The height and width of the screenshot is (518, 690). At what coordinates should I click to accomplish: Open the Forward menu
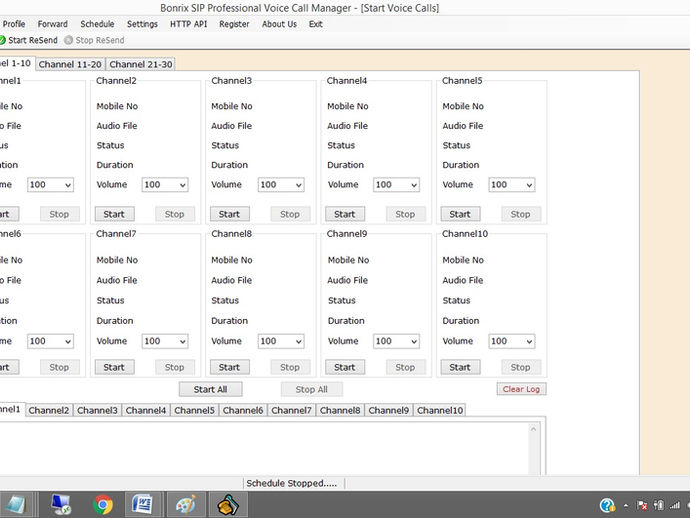click(x=53, y=24)
